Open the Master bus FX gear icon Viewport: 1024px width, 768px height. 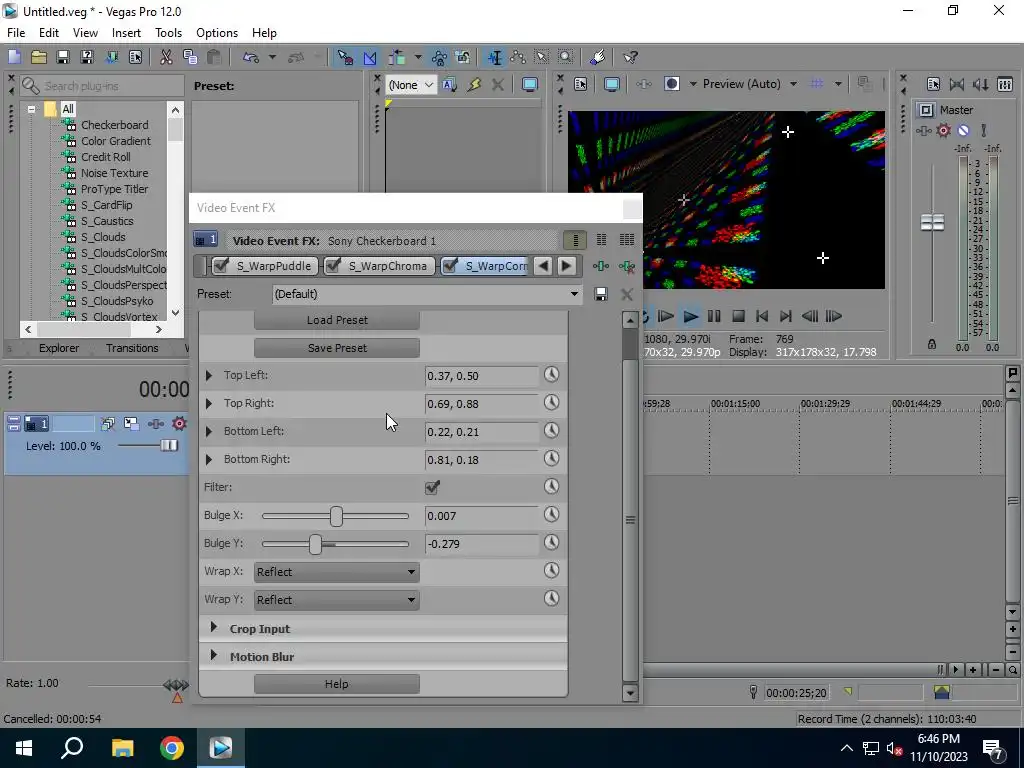pos(944,131)
